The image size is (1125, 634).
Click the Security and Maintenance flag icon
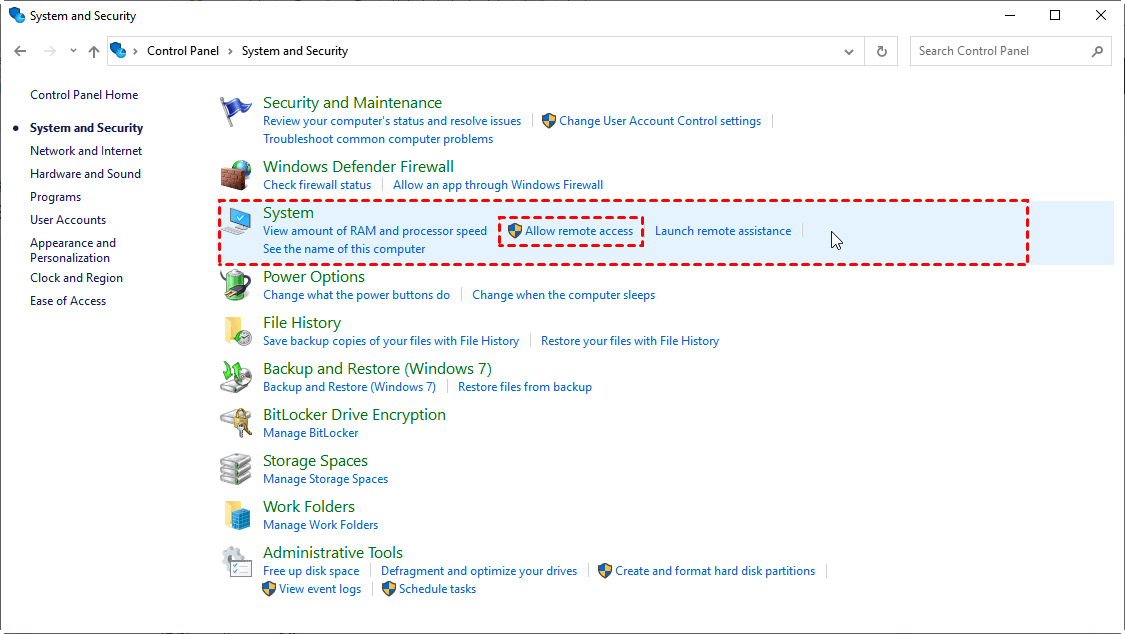[236, 112]
